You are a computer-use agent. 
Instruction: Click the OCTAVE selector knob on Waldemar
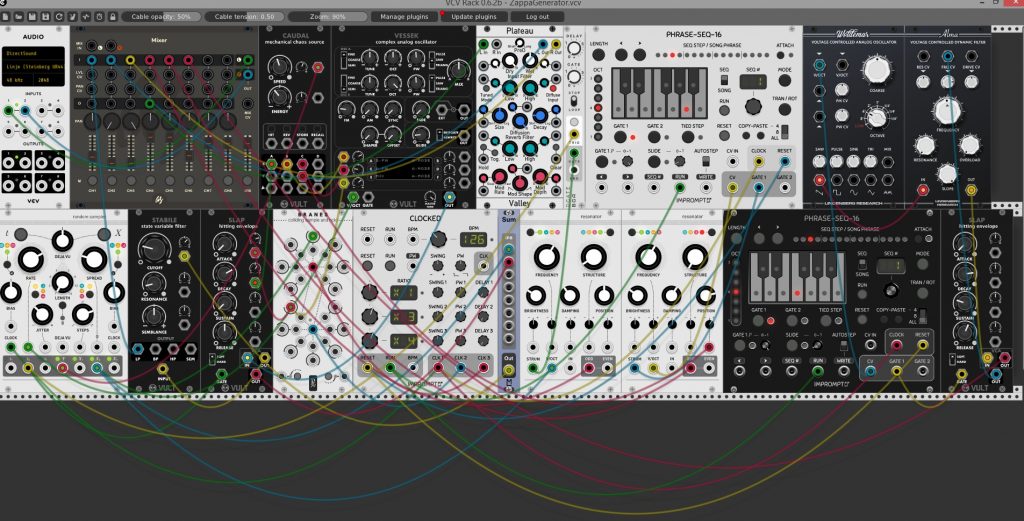click(876, 118)
